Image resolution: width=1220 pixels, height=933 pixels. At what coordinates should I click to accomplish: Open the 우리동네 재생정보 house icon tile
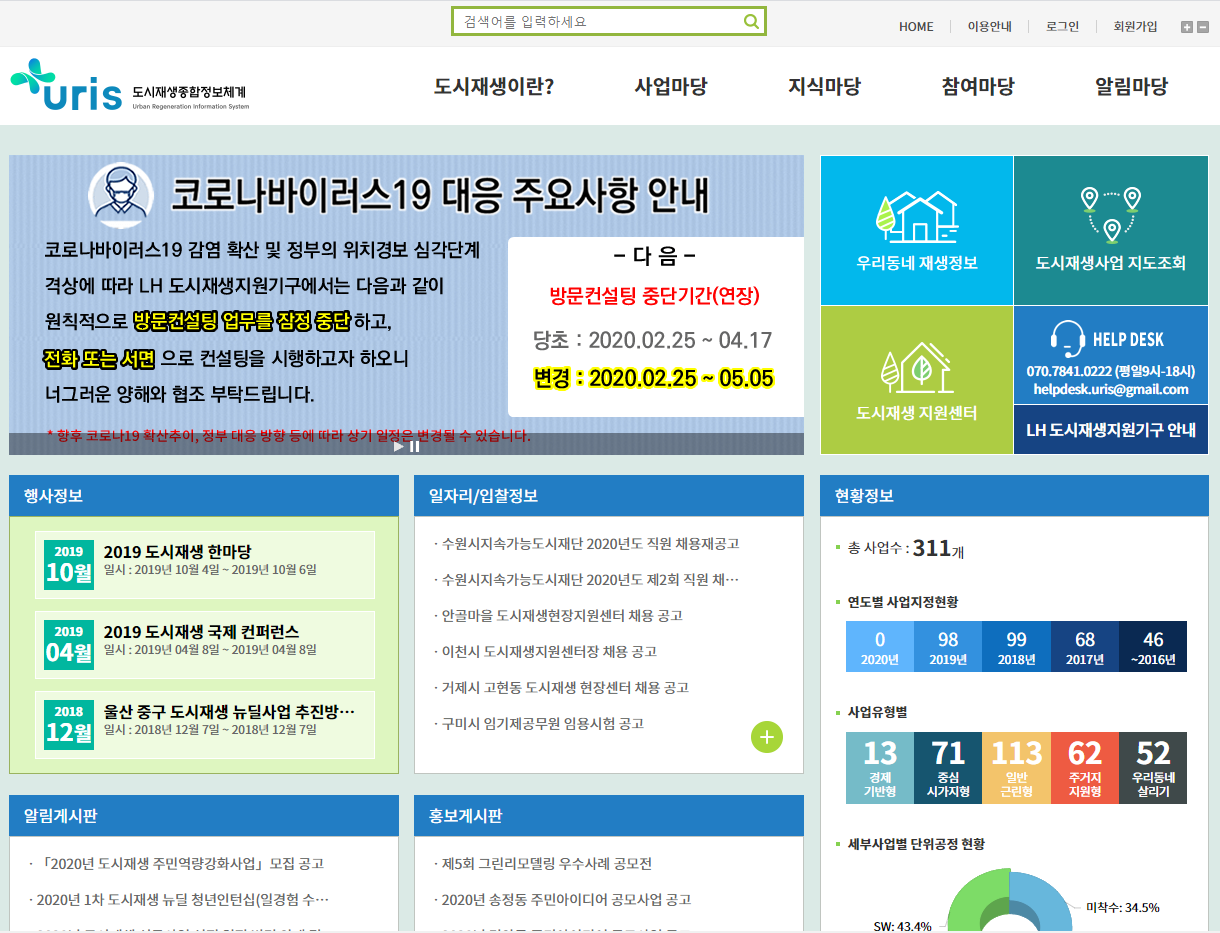[x=917, y=230]
